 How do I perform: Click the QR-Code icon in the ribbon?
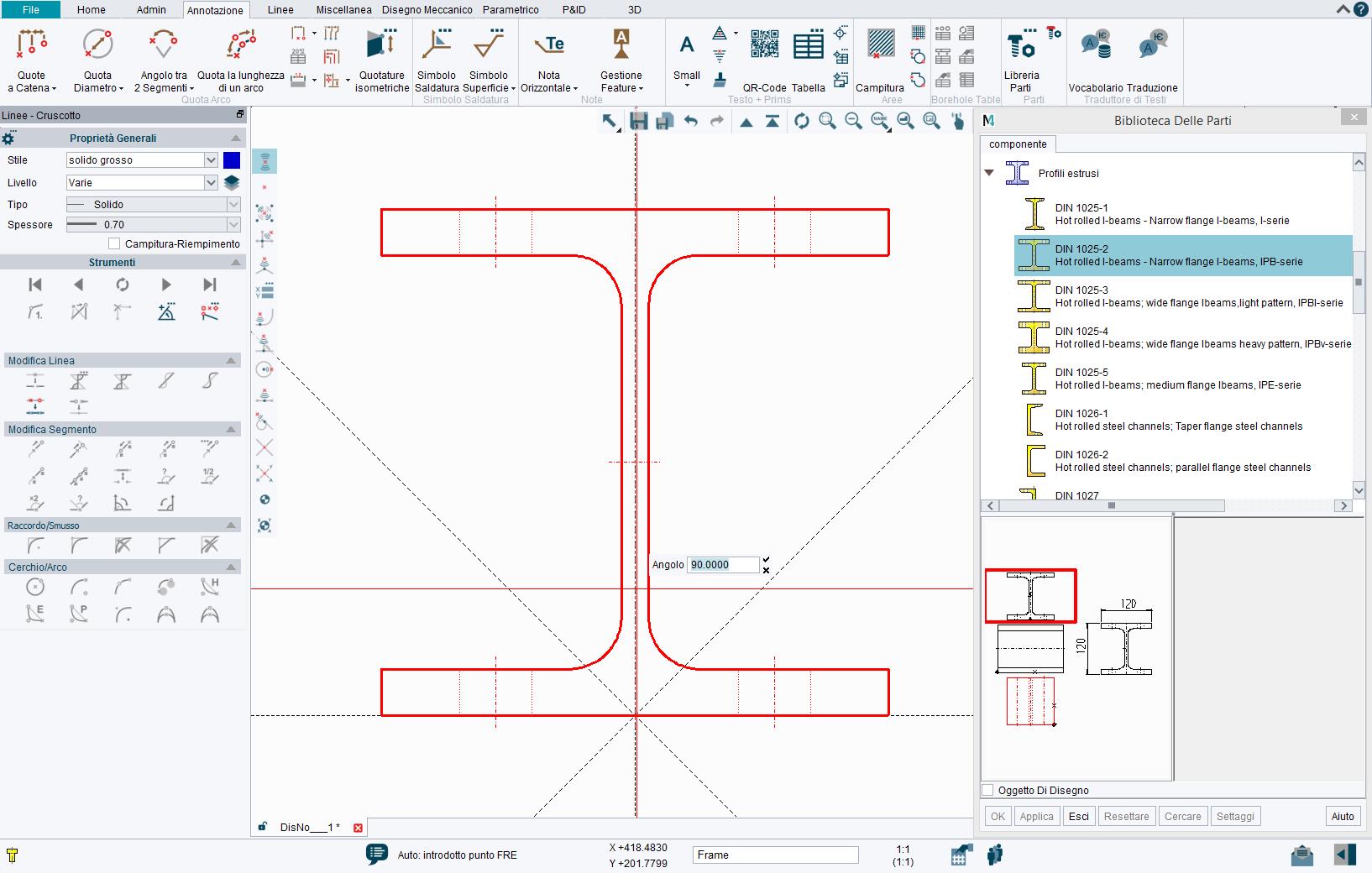(x=765, y=44)
